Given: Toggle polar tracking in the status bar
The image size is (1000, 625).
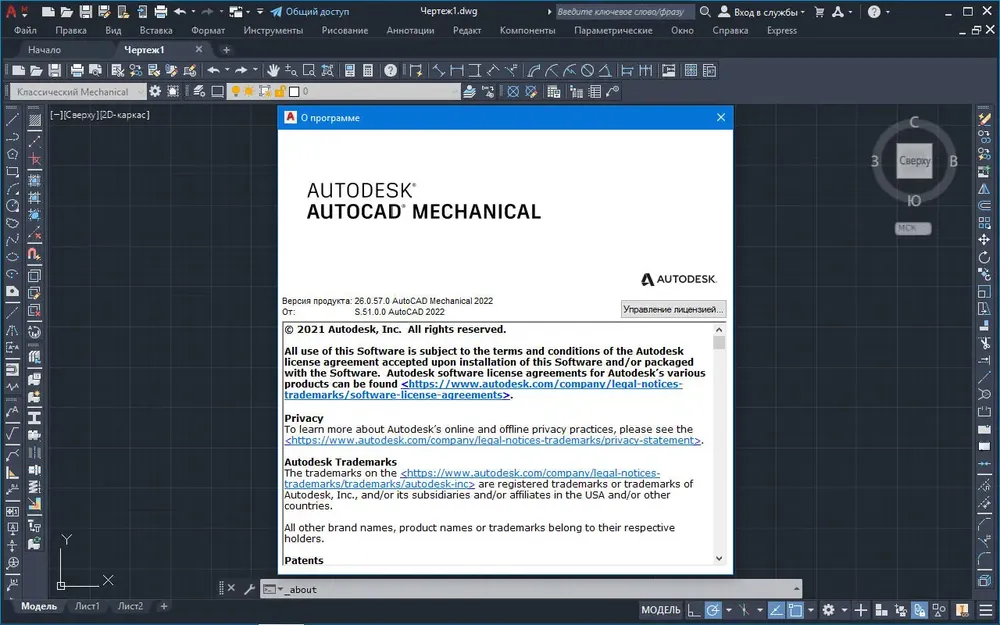Looking at the screenshot, I should 713,610.
